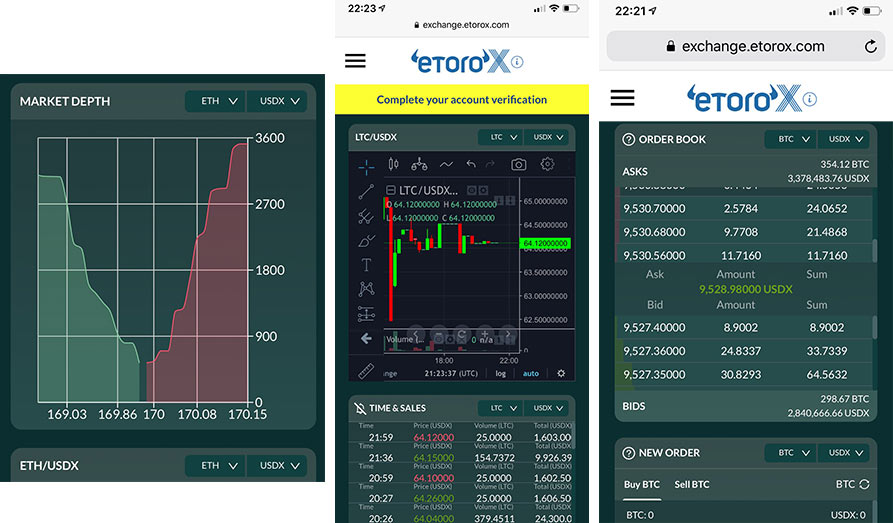The image size is (893, 523).
Task: Open BTC dropdown in Order Book panel
Action: tap(790, 139)
